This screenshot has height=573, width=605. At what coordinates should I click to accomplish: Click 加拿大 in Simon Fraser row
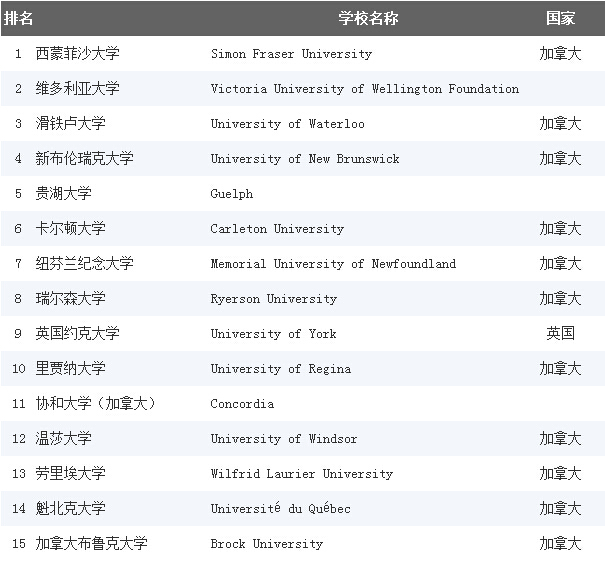[x=560, y=53]
